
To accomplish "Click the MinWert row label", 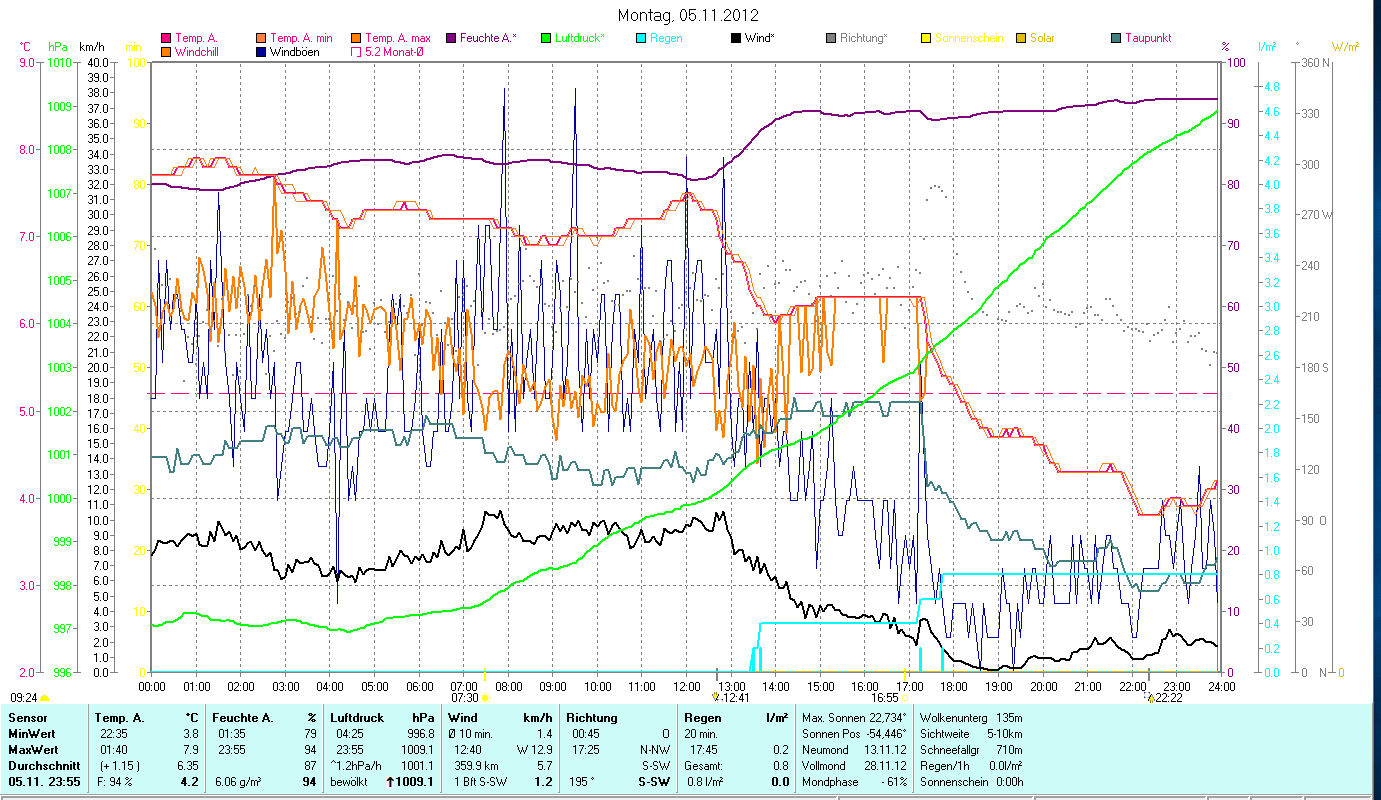I will (32, 734).
